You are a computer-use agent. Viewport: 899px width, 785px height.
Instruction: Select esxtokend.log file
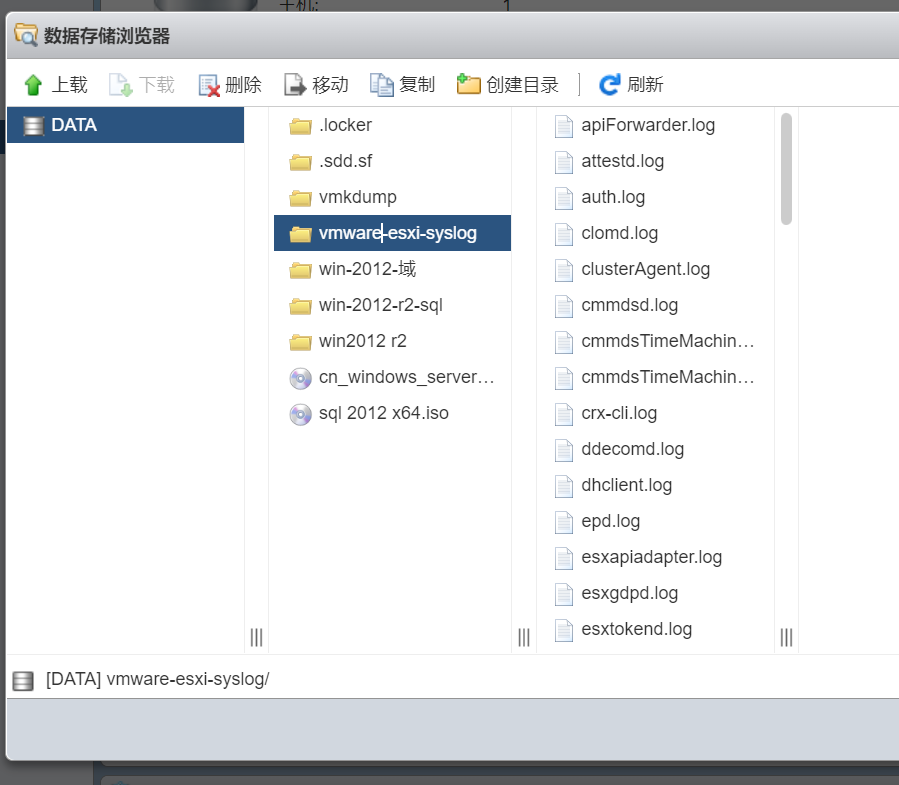[656, 629]
